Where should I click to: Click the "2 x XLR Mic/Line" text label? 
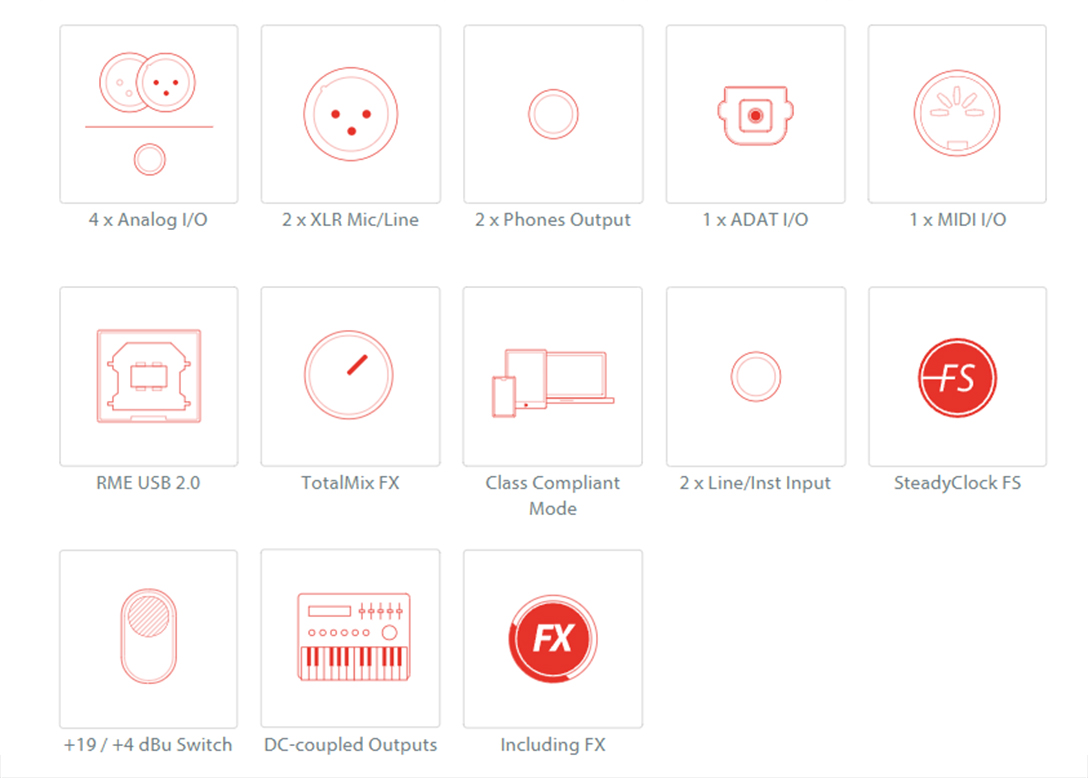350,220
